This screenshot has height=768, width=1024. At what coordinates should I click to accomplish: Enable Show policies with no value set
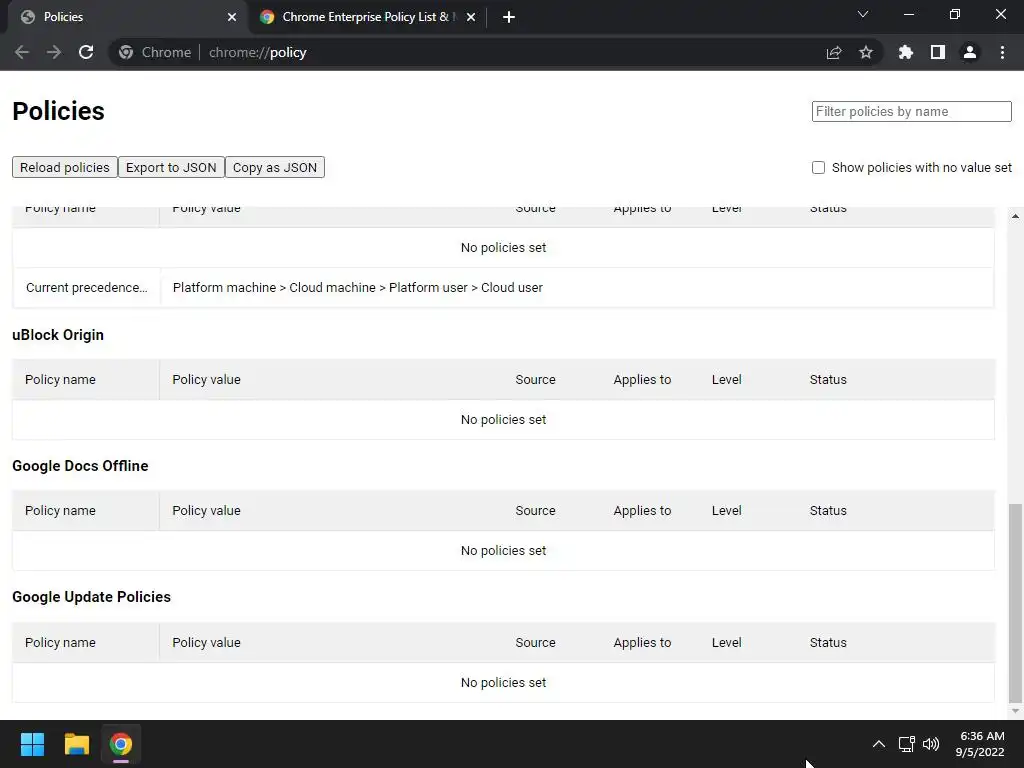click(x=818, y=168)
